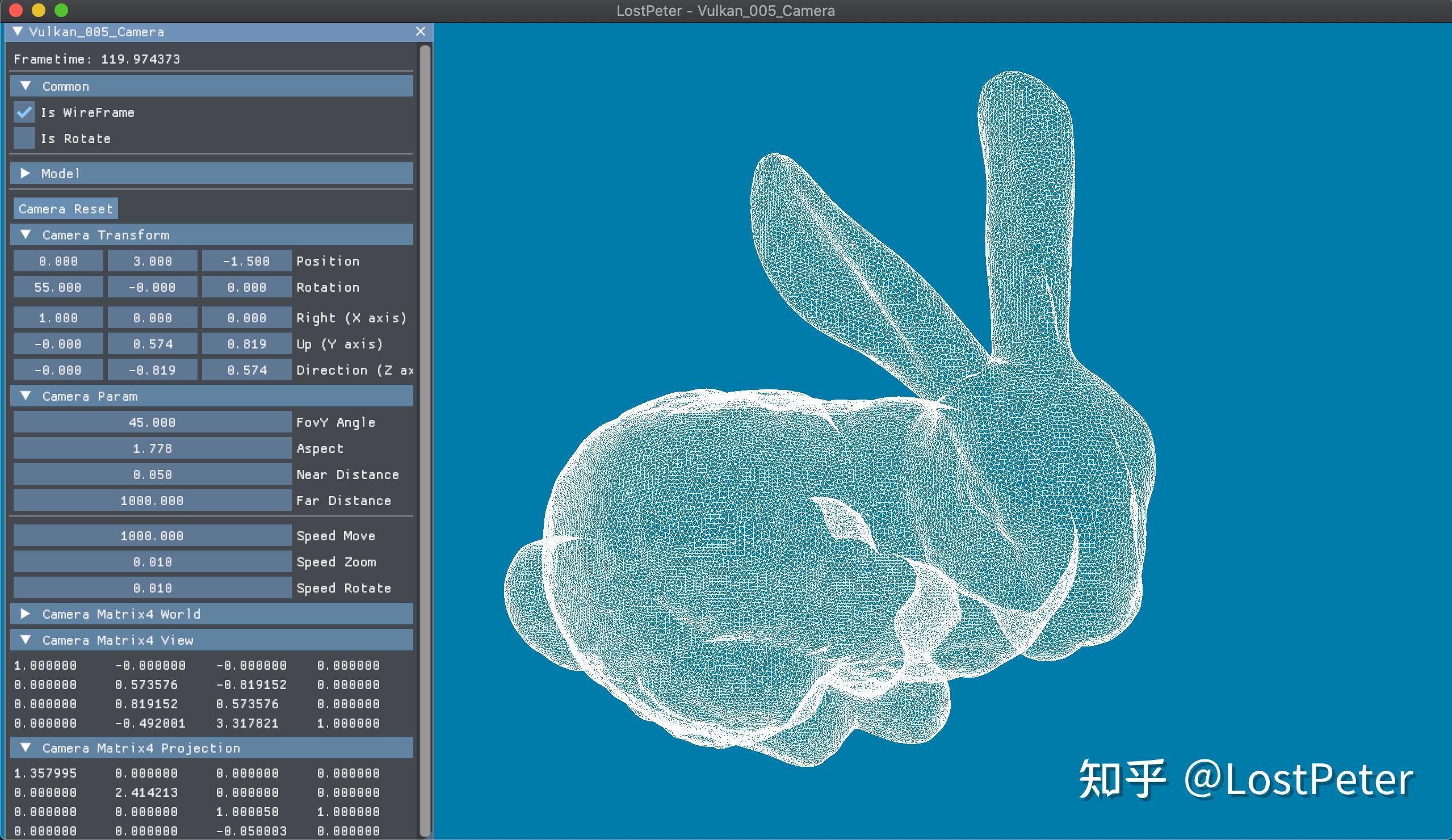Screen dimensions: 1452x840
Task: Click Rotation Y field showing -0.000
Action: [x=153, y=287]
